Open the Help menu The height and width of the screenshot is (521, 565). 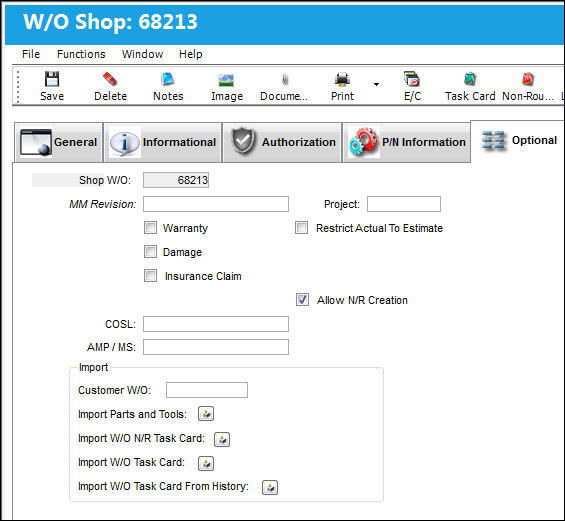tap(191, 54)
